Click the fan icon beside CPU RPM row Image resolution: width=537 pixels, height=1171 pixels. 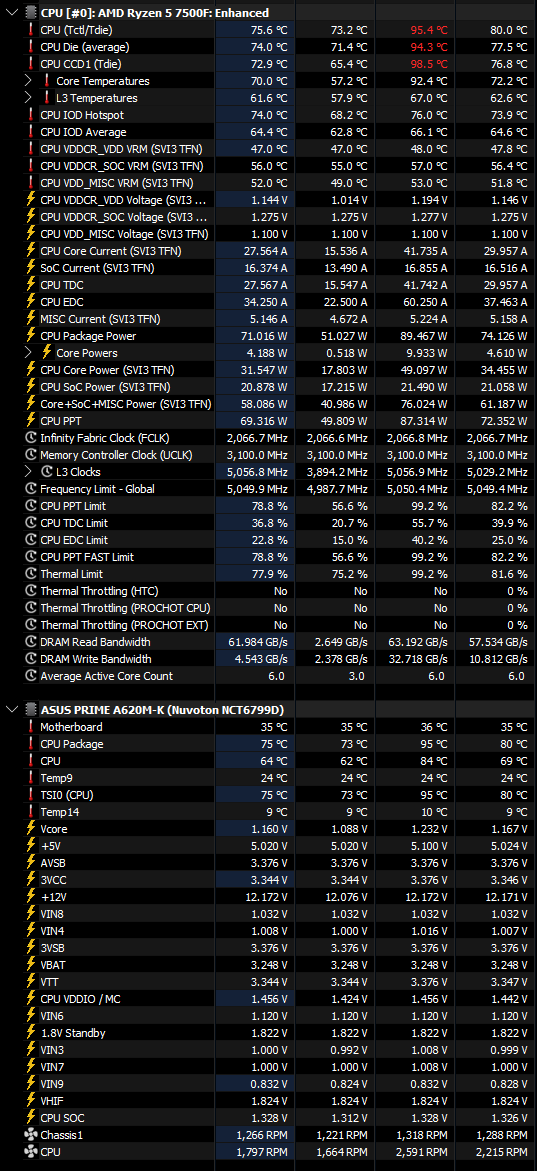(x=31, y=1152)
